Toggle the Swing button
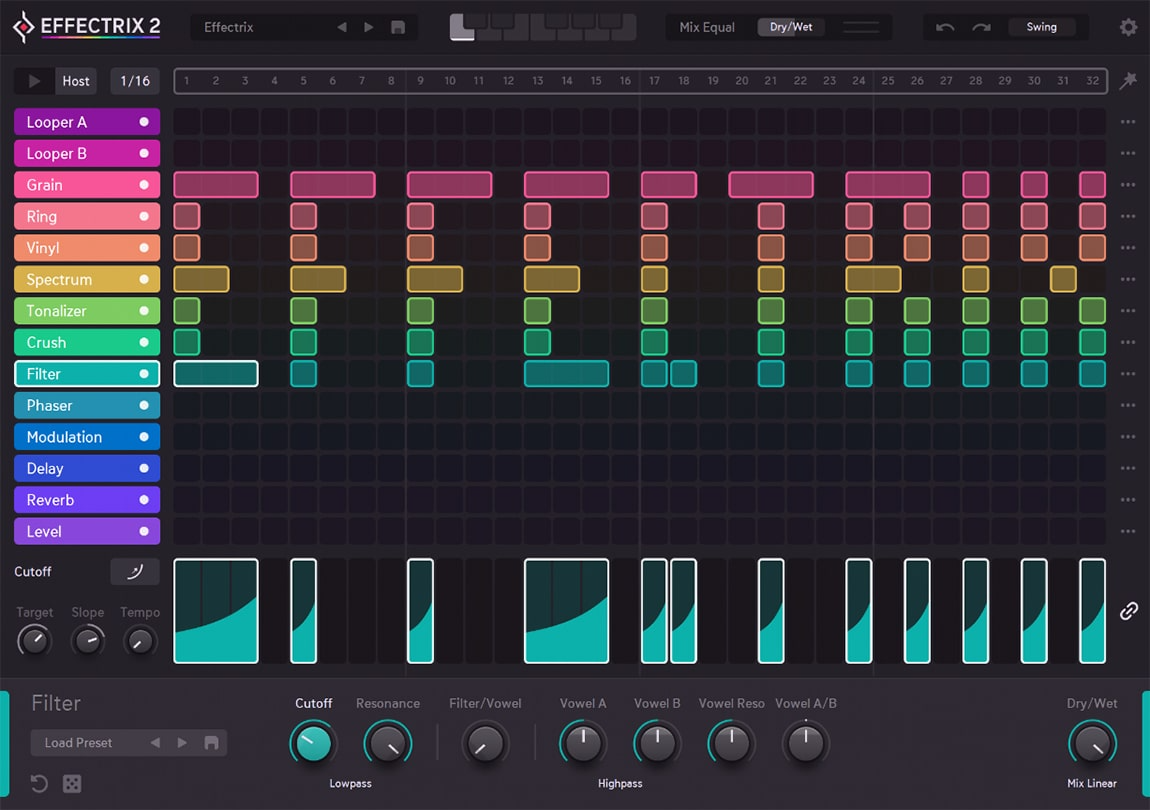Image resolution: width=1150 pixels, height=810 pixels. click(x=1041, y=27)
